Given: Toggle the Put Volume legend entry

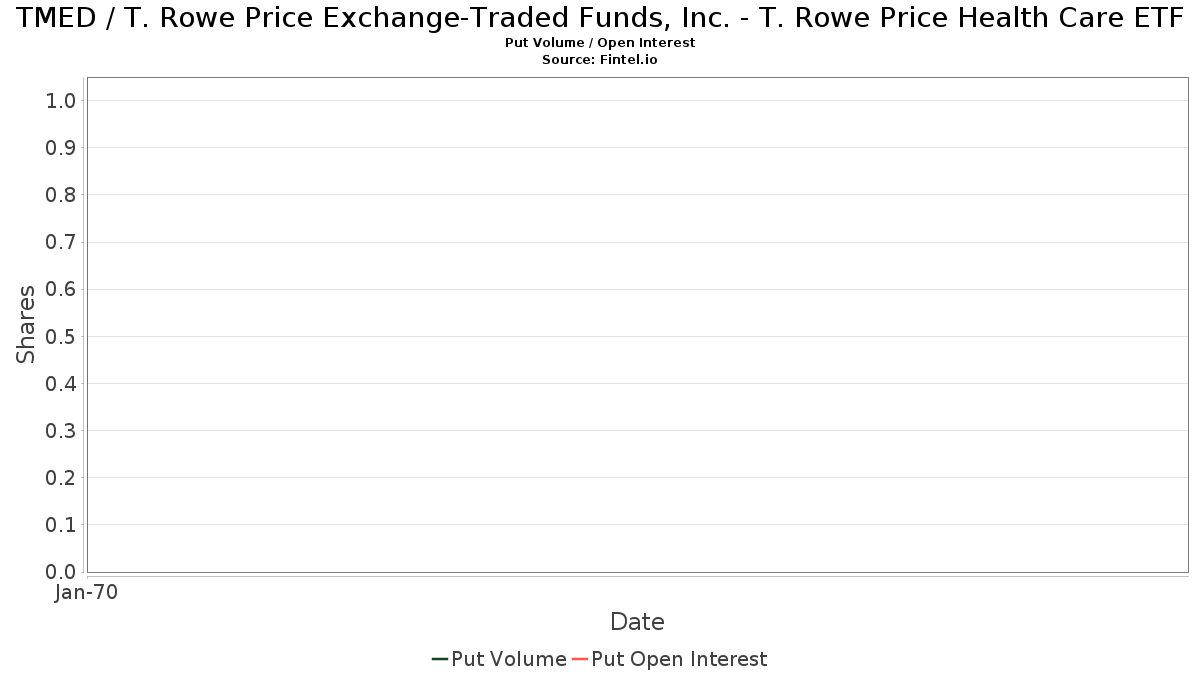Looking at the screenshot, I should (x=499, y=659).
